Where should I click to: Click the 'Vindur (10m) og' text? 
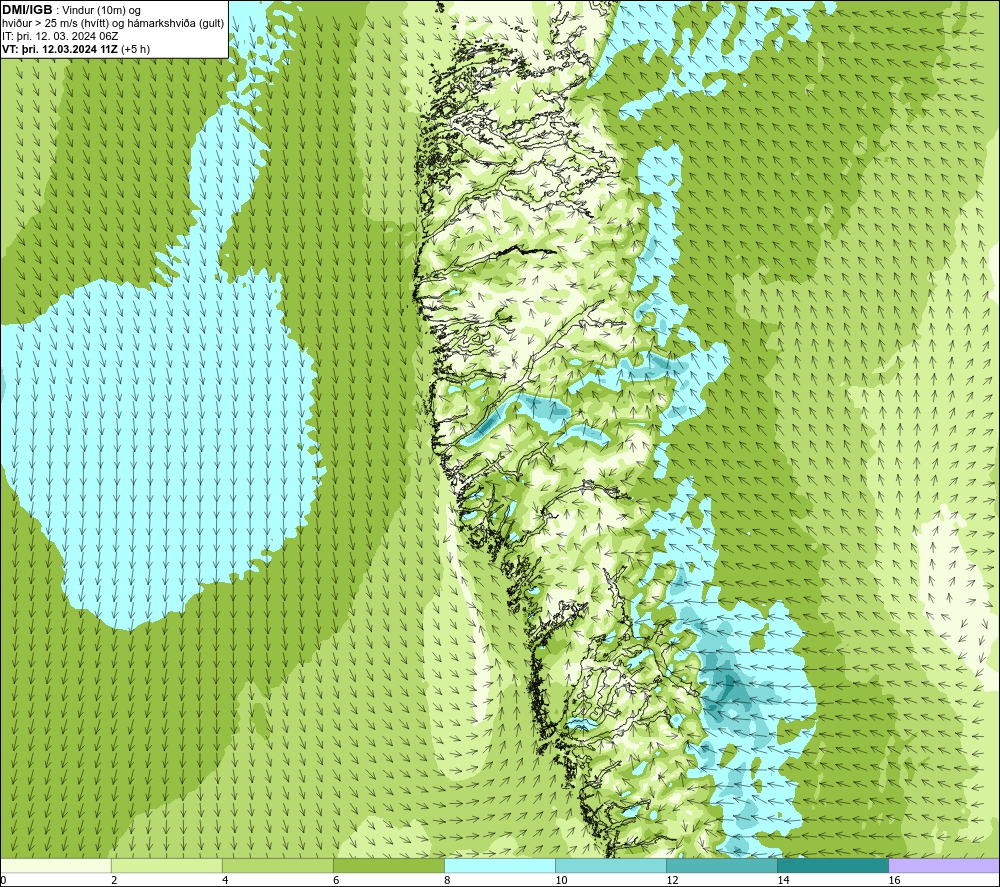(101, 11)
